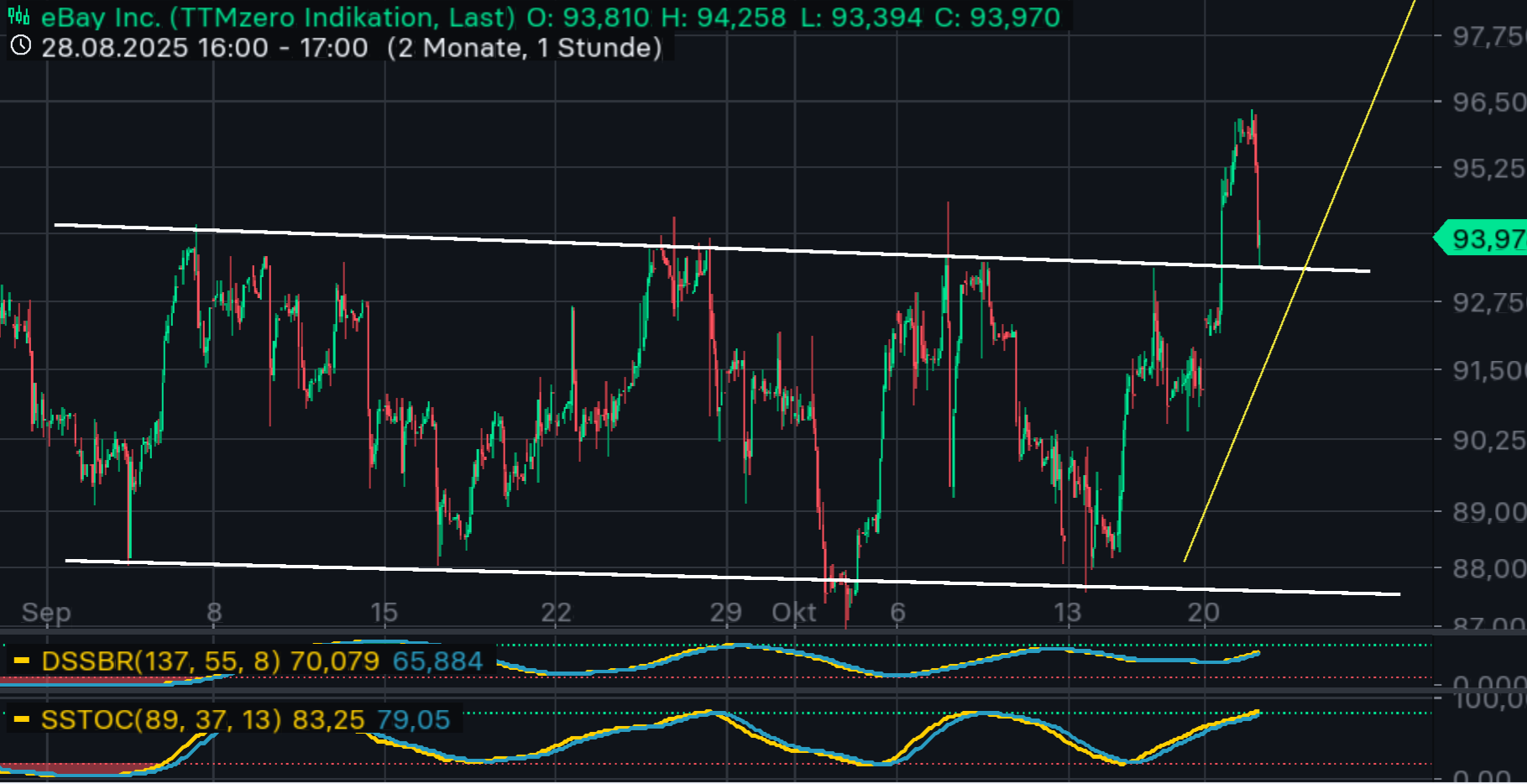Click the yellow SSTOC legend marker
Screen dimensions: 1527x784
22,720
